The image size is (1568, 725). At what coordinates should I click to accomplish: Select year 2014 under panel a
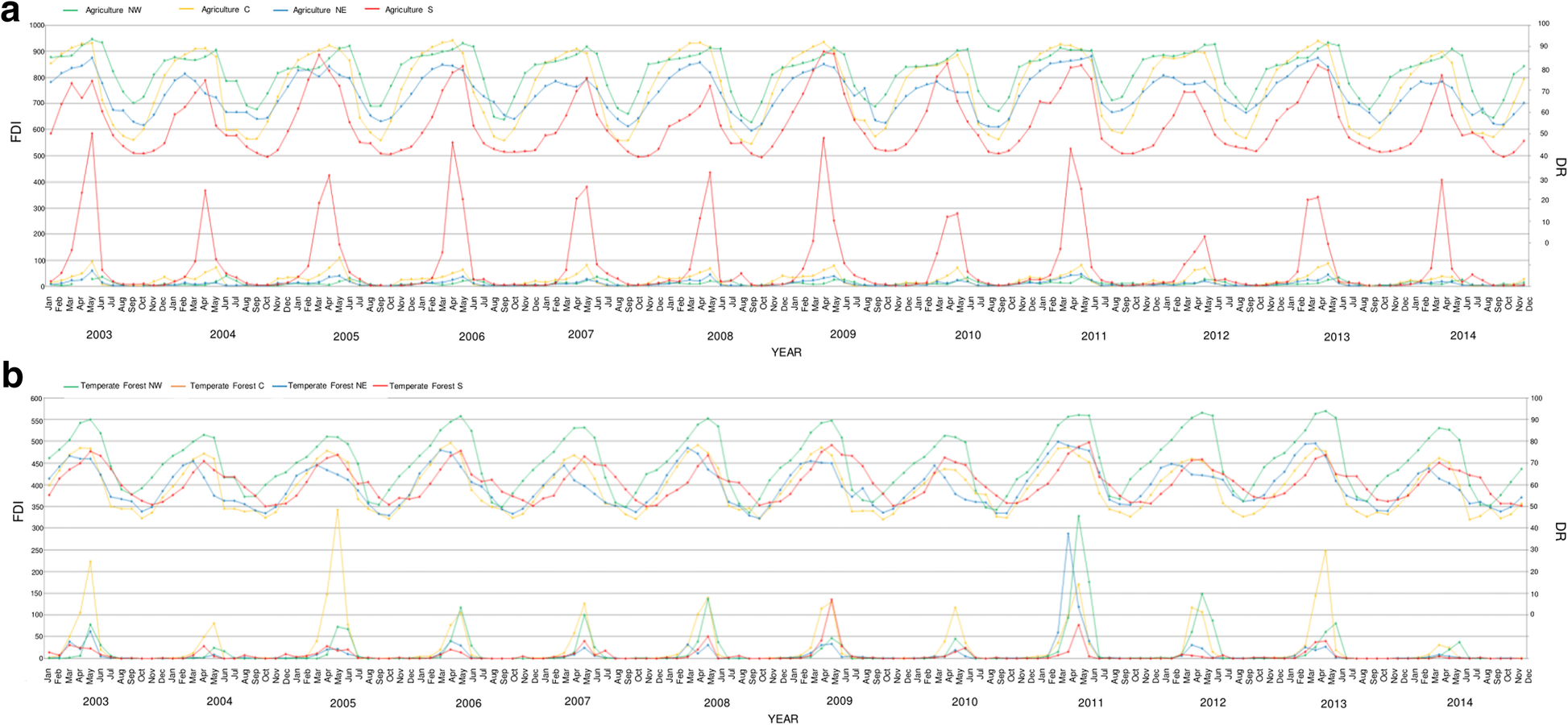1462,335
